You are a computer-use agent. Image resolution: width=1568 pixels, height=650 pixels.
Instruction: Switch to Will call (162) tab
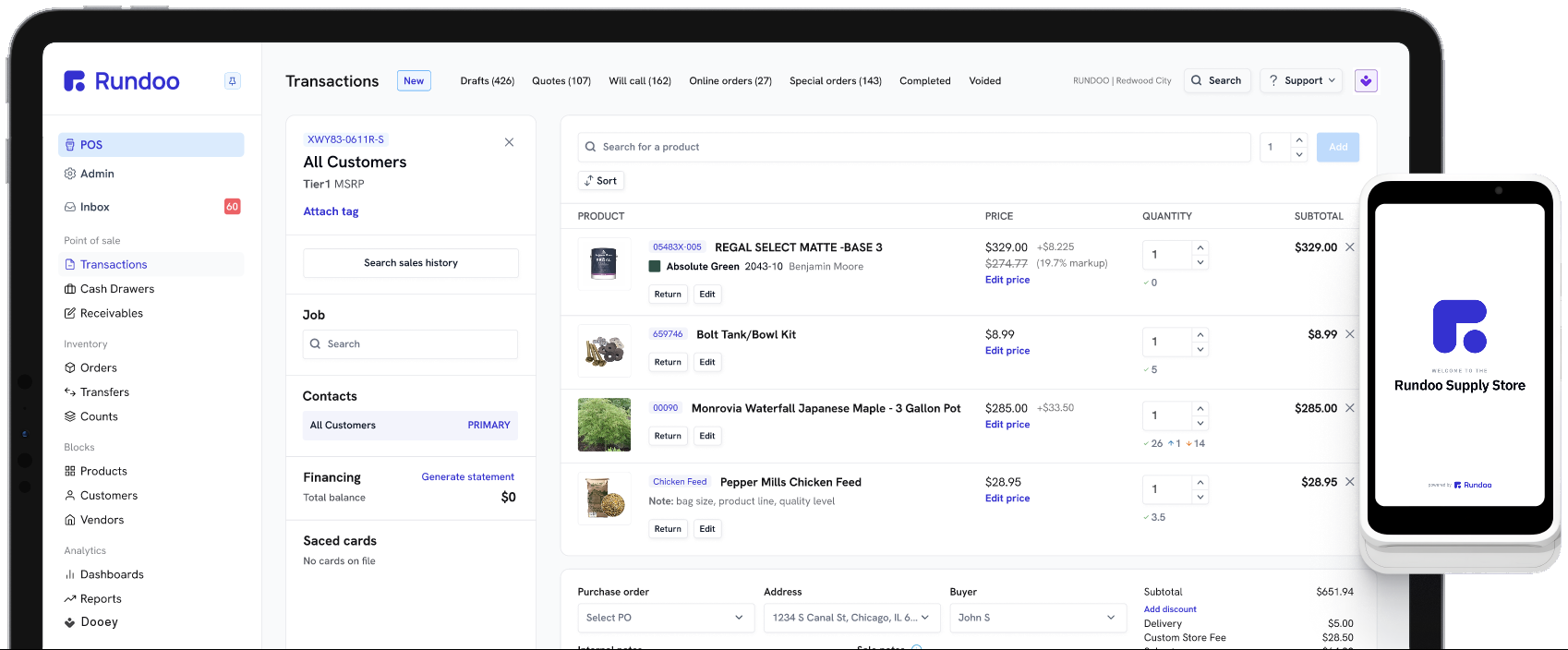(x=640, y=81)
